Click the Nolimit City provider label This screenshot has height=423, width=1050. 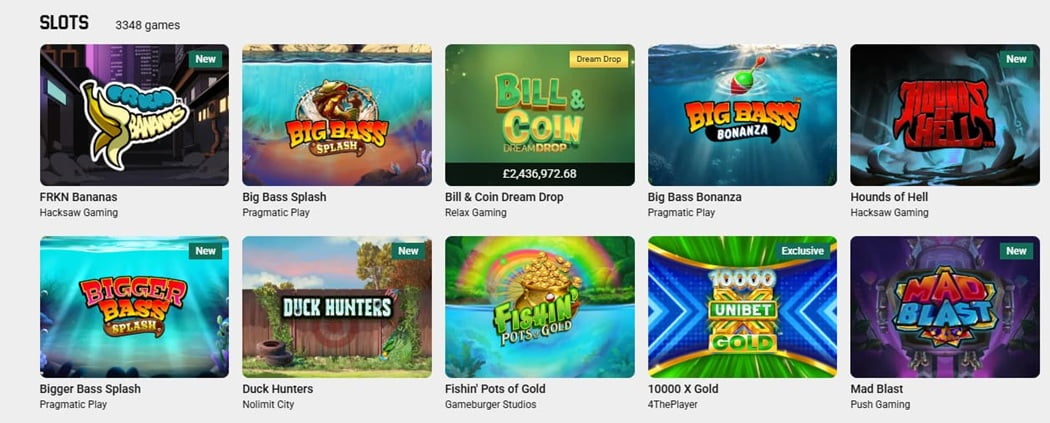(x=268, y=404)
